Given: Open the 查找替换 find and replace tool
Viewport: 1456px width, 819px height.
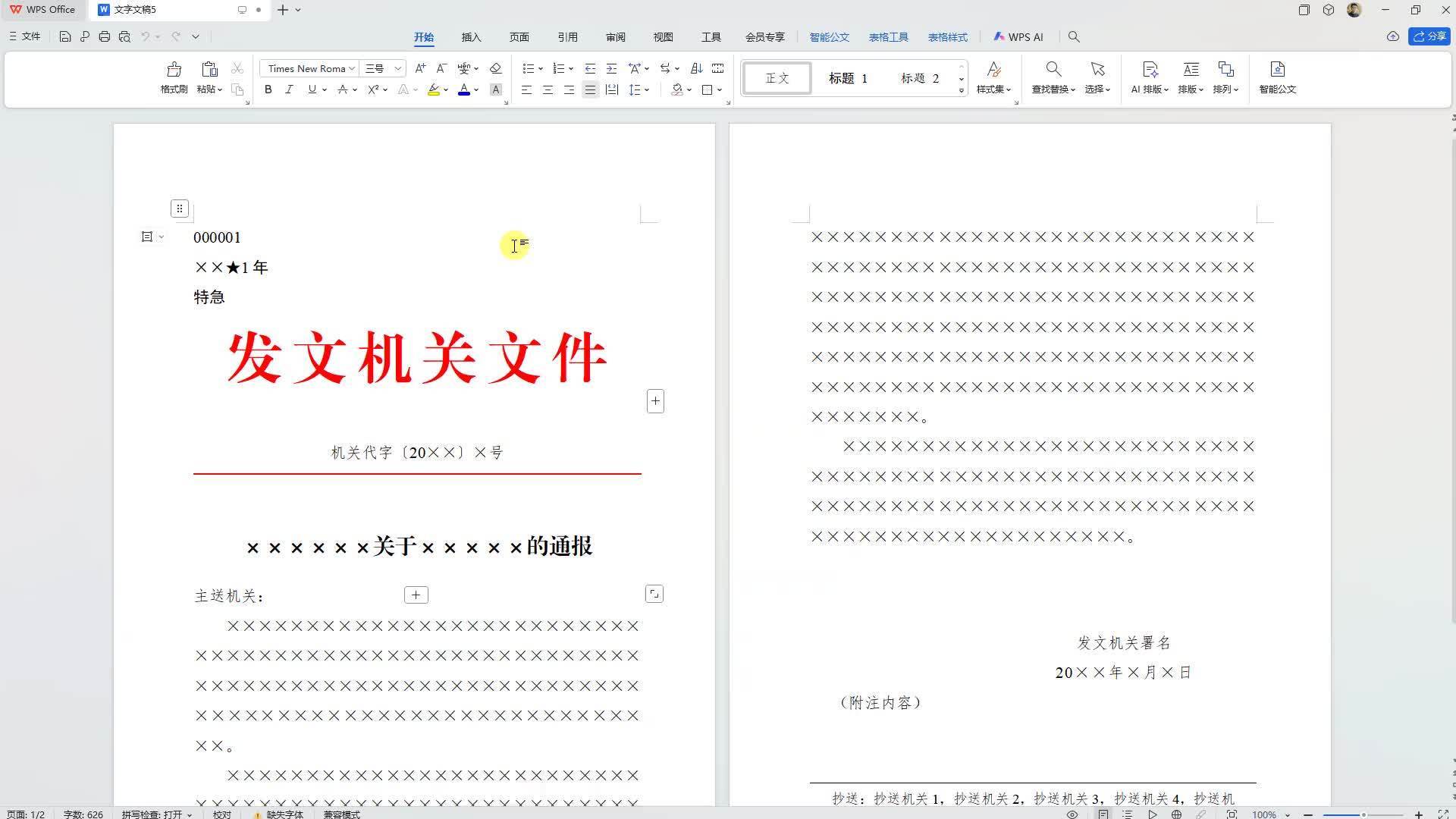Looking at the screenshot, I should 1053,76.
